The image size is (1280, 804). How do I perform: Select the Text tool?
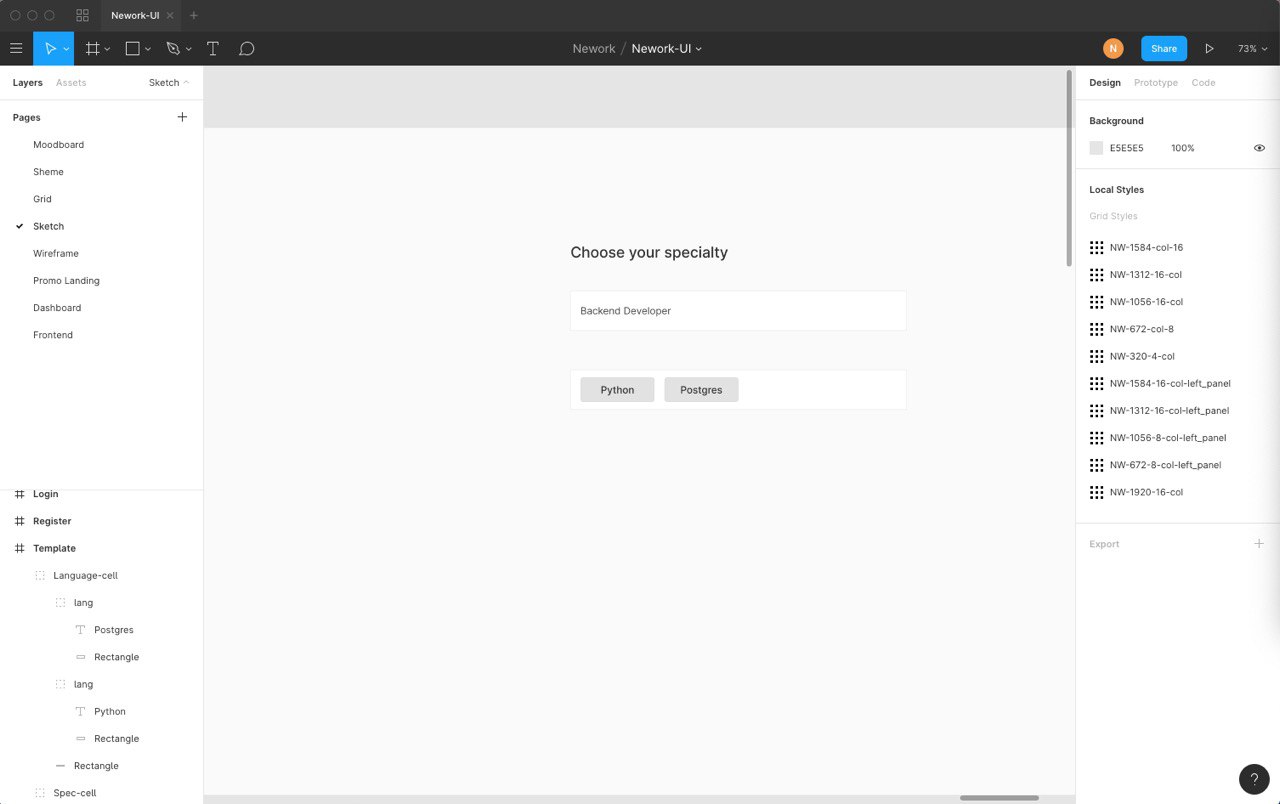click(213, 48)
